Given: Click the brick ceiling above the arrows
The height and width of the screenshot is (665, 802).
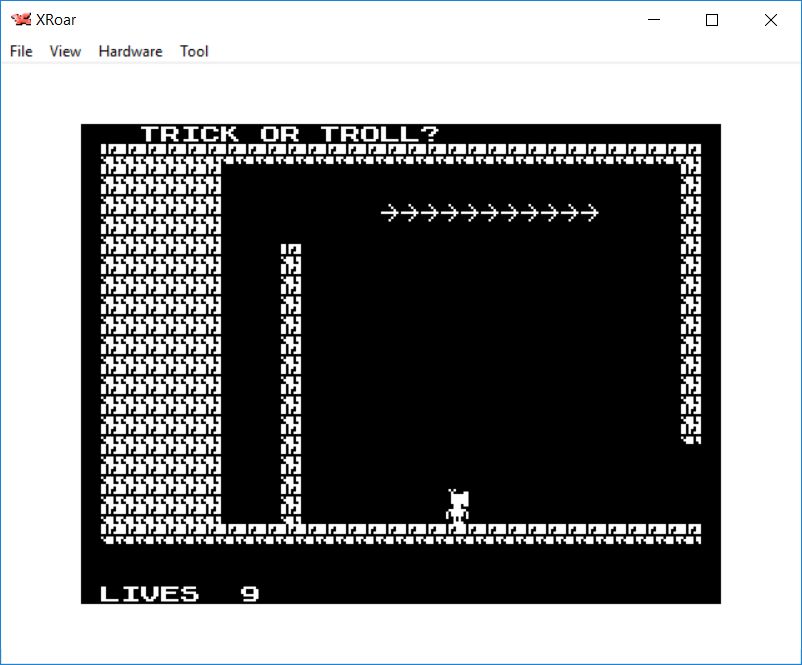Looking at the screenshot, I should click(490, 153).
